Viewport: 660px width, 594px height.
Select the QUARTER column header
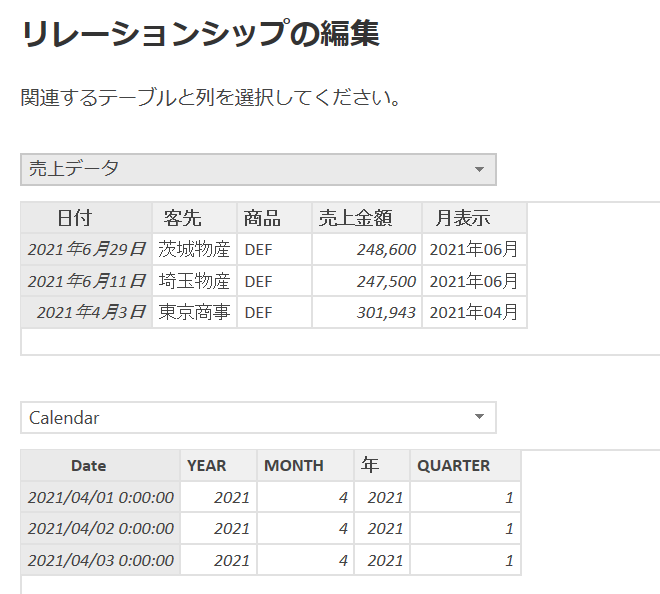(x=465, y=465)
